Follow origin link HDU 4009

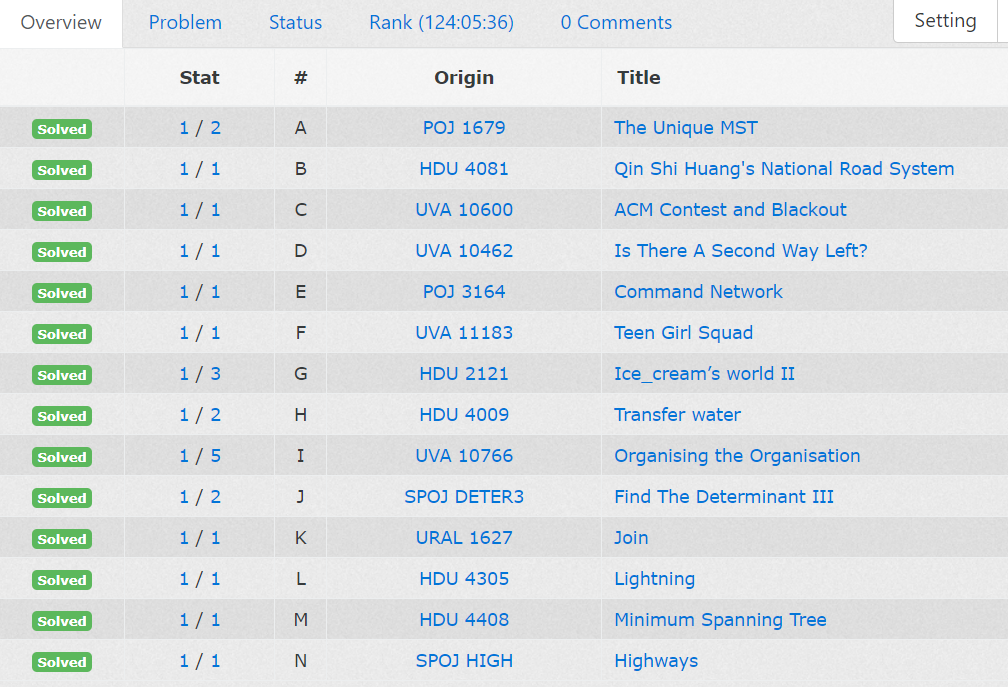pyautogui.click(x=464, y=415)
